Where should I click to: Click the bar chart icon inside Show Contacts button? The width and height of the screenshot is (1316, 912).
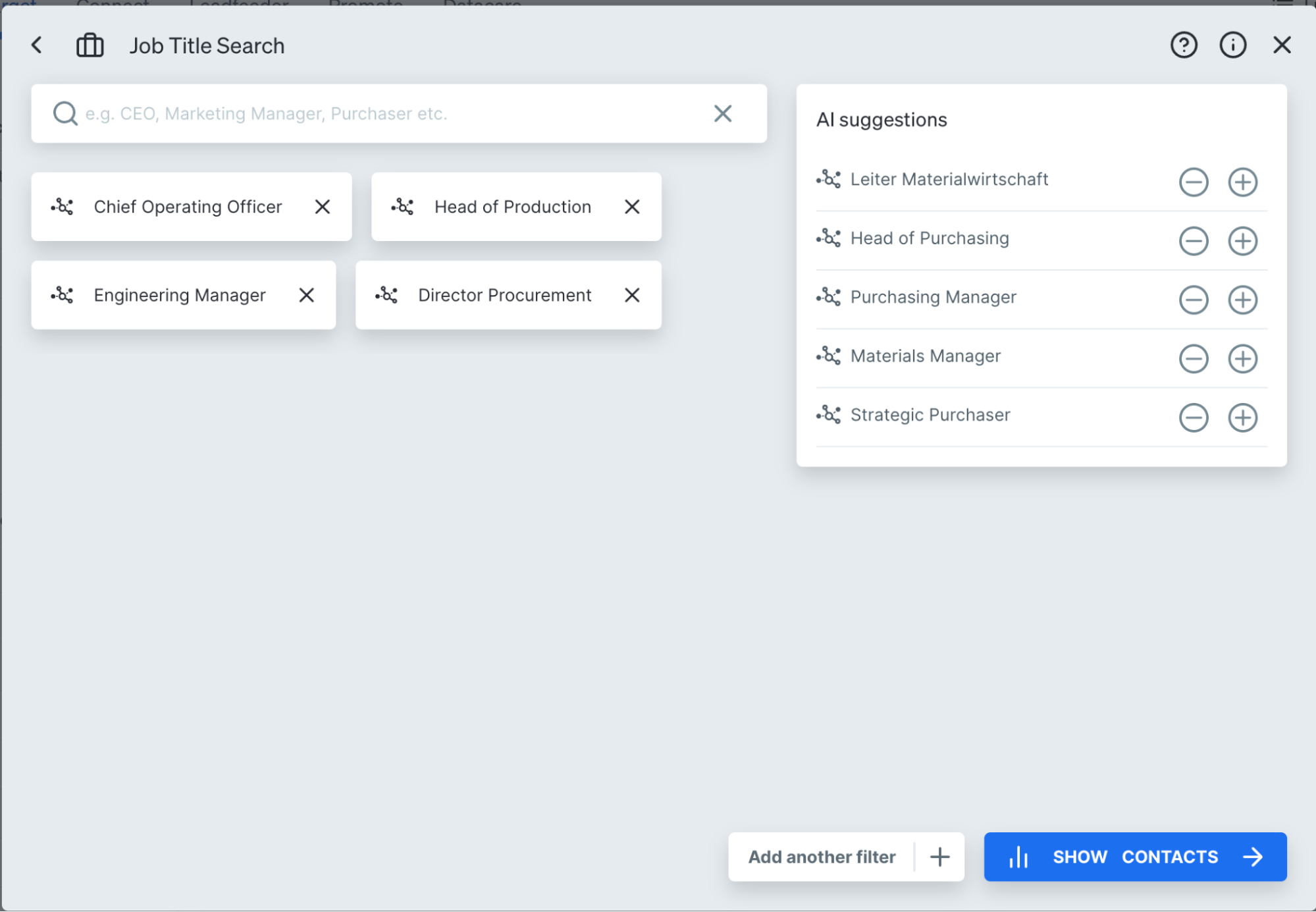point(1018,857)
